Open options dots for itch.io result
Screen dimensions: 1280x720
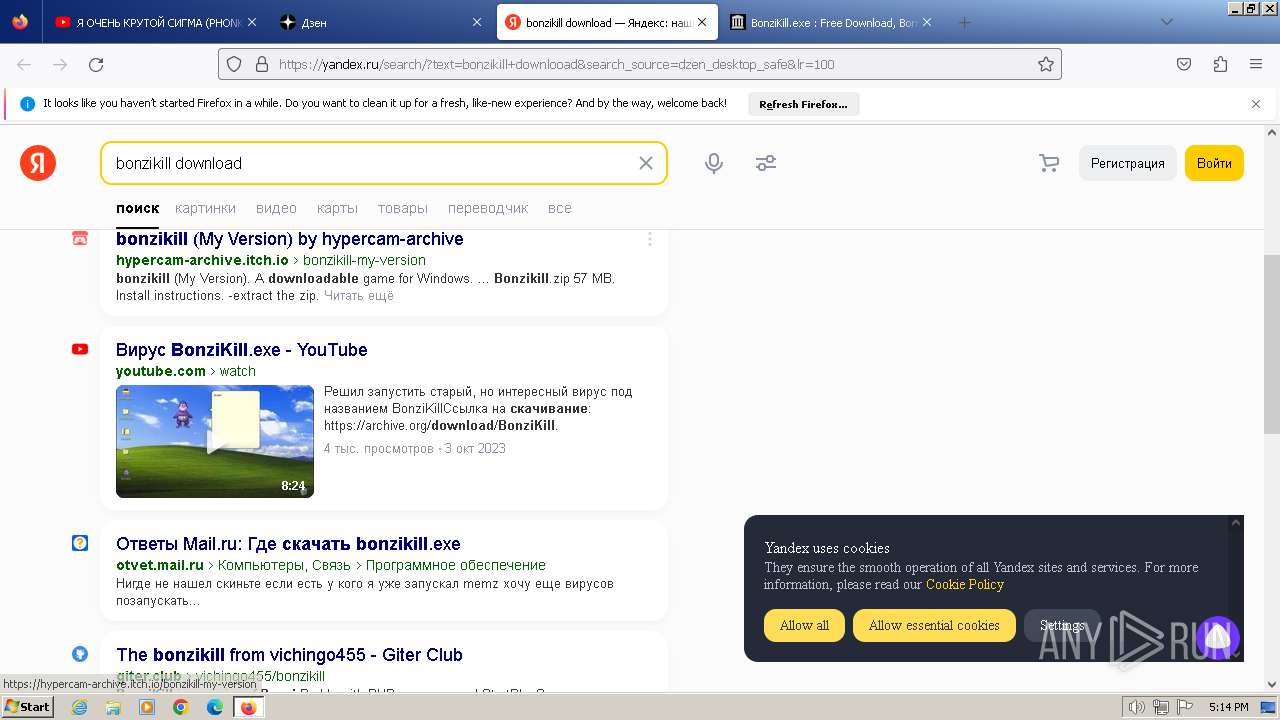click(650, 239)
